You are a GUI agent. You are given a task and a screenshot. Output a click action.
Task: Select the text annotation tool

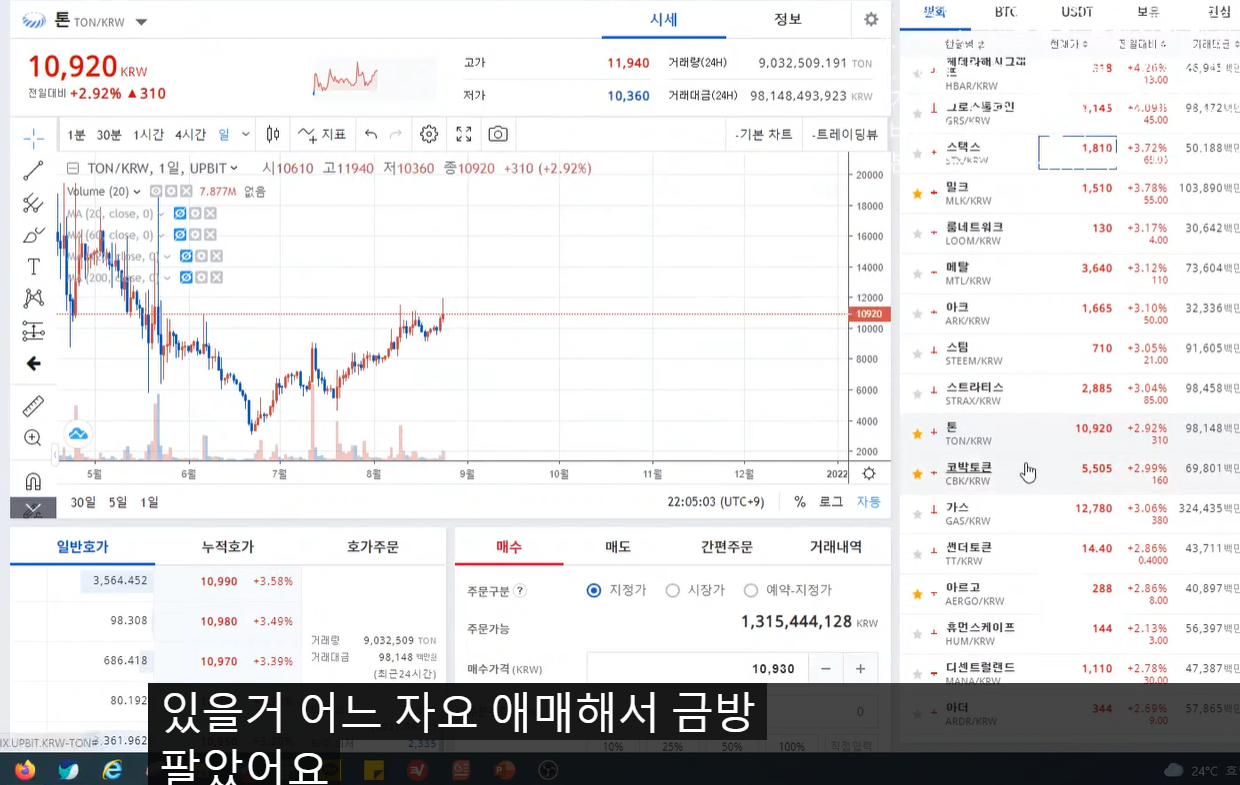[33, 267]
